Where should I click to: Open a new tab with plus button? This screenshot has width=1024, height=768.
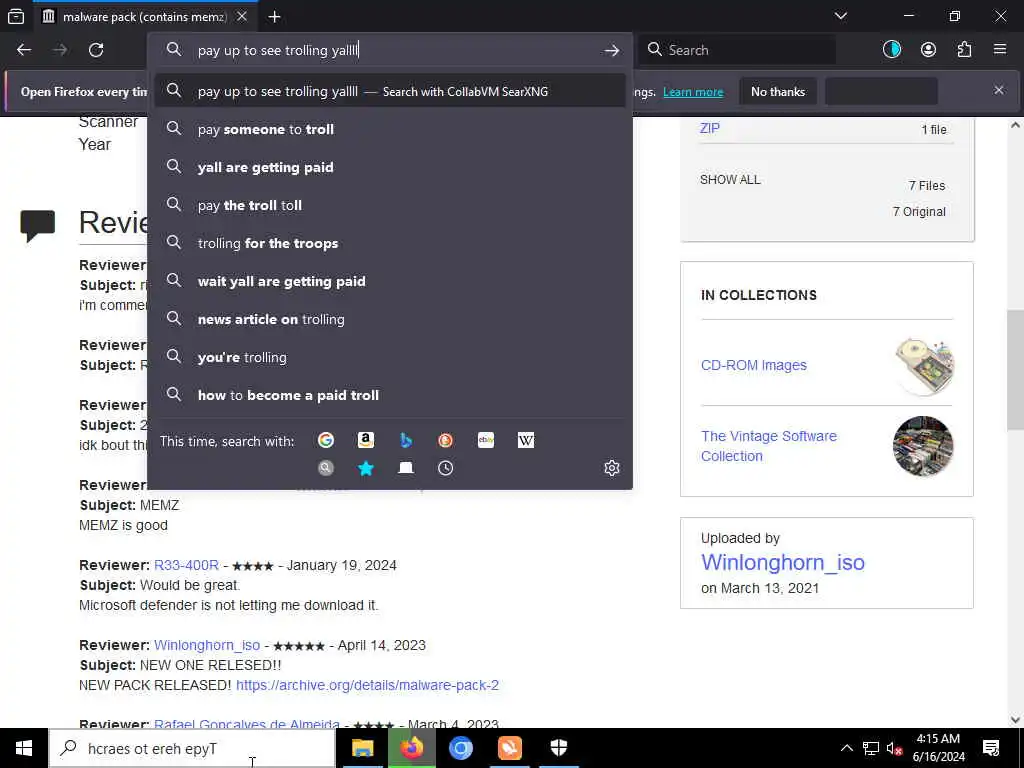[274, 16]
